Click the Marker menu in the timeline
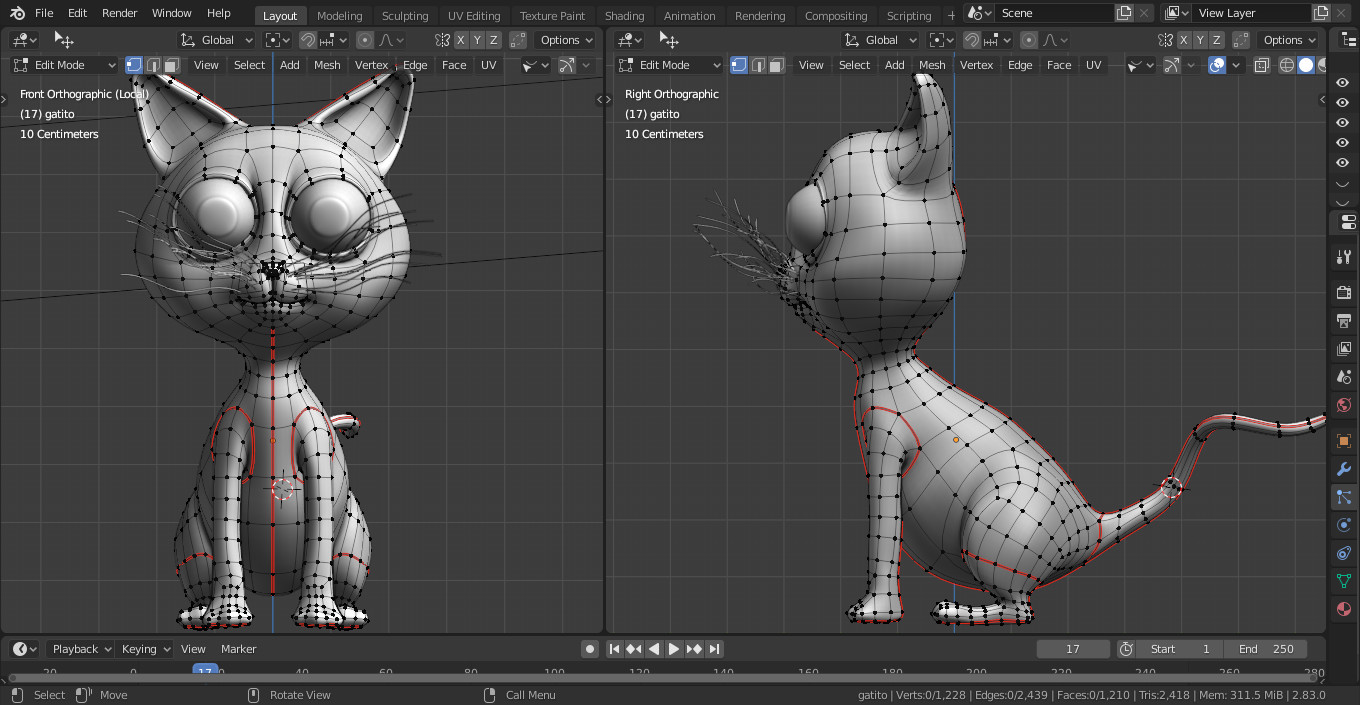Image resolution: width=1360 pixels, height=705 pixels. point(238,649)
